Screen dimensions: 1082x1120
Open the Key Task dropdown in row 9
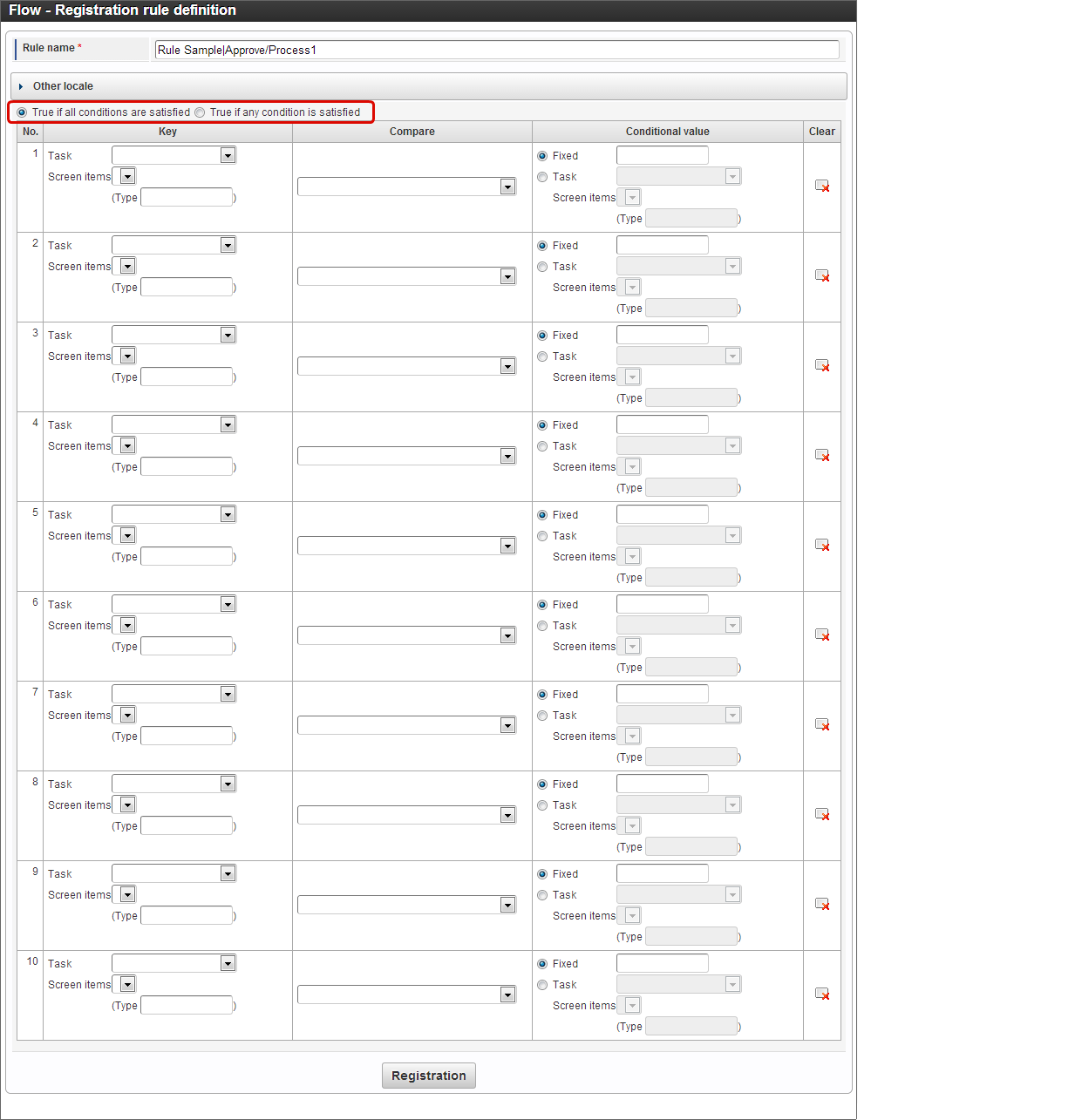[174, 873]
